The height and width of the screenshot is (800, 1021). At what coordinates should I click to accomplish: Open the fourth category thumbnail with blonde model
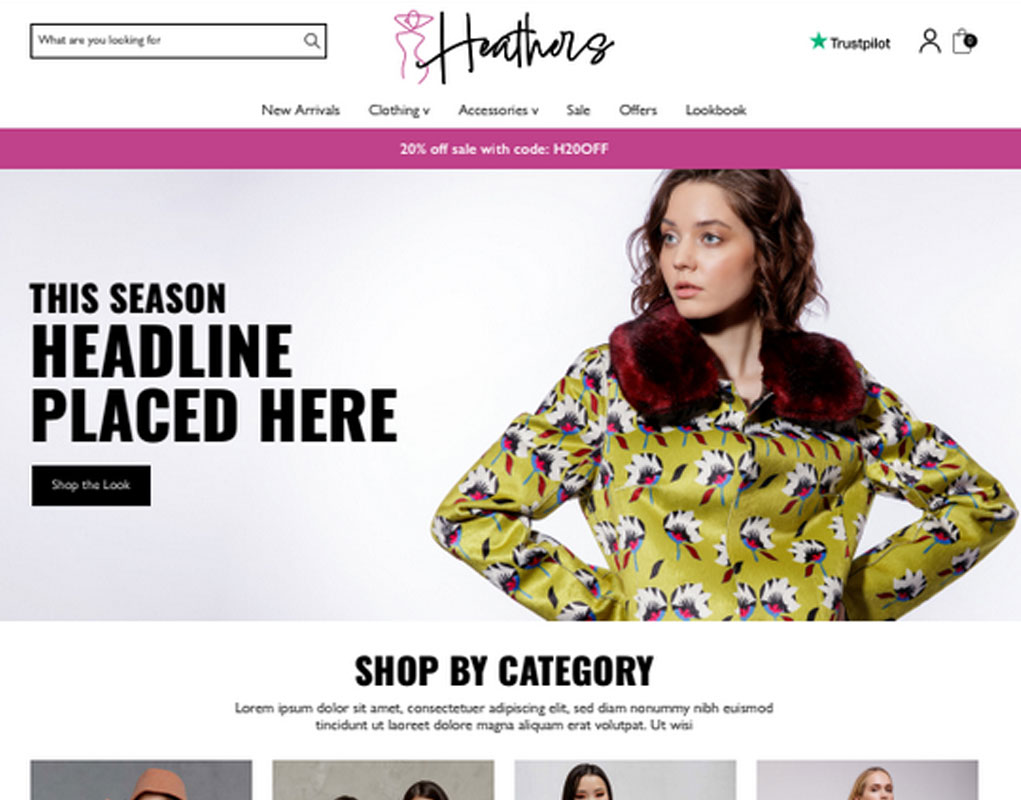pyautogui.click(x=867, y=780)
